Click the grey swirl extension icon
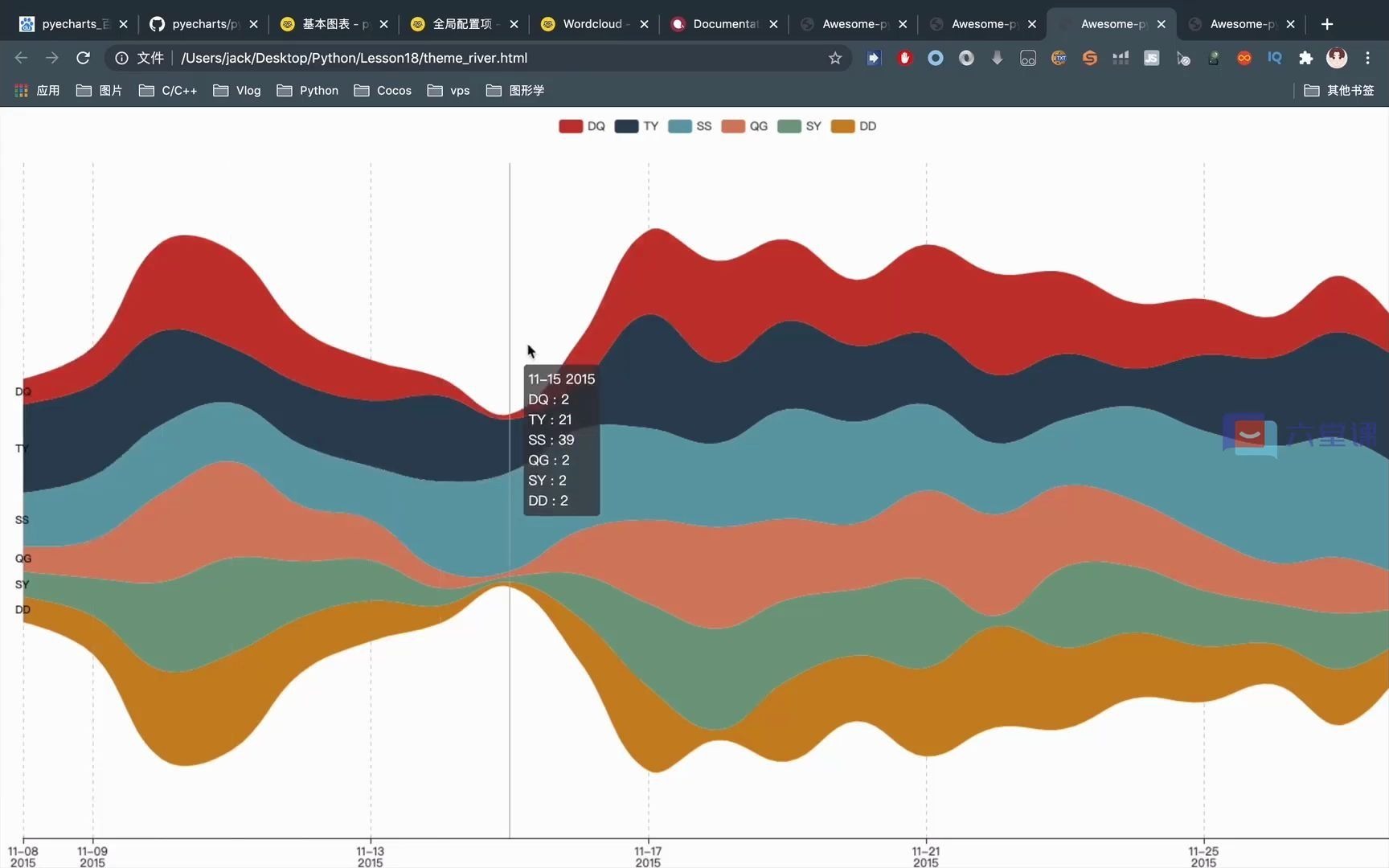 click(967, 58)
